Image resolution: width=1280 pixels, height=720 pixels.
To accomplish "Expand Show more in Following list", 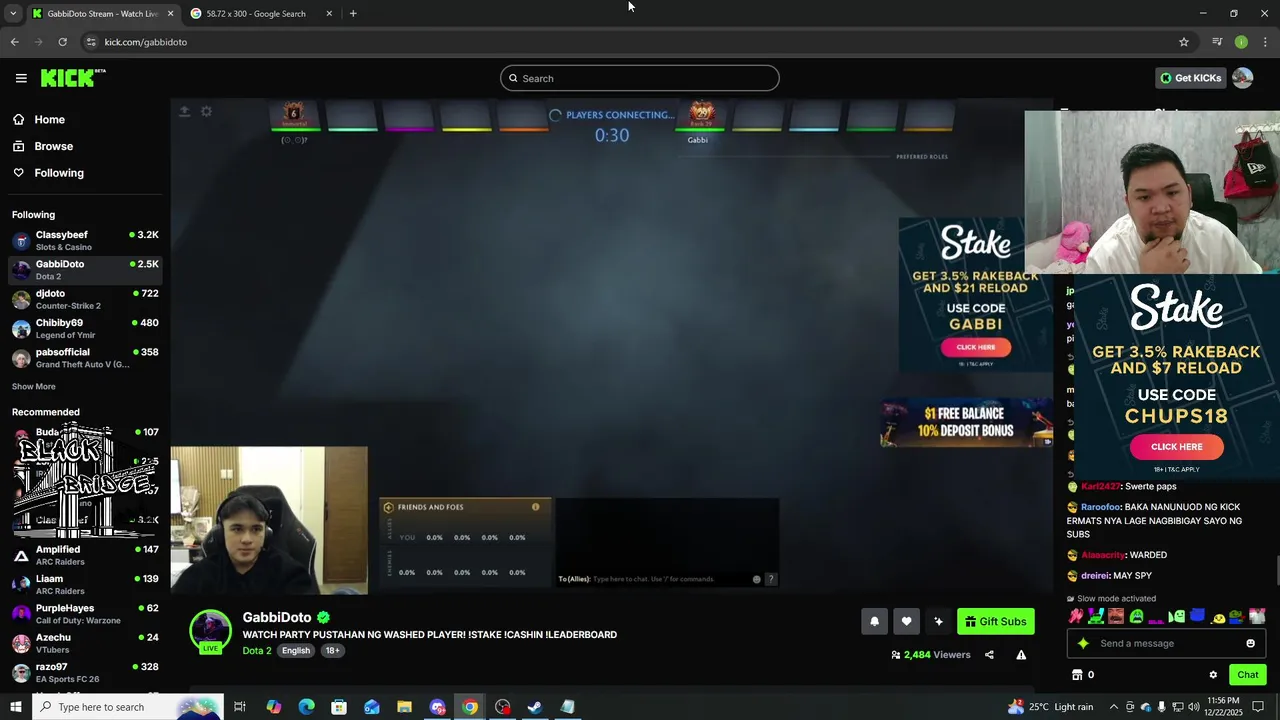I will (x=34, y=386).
